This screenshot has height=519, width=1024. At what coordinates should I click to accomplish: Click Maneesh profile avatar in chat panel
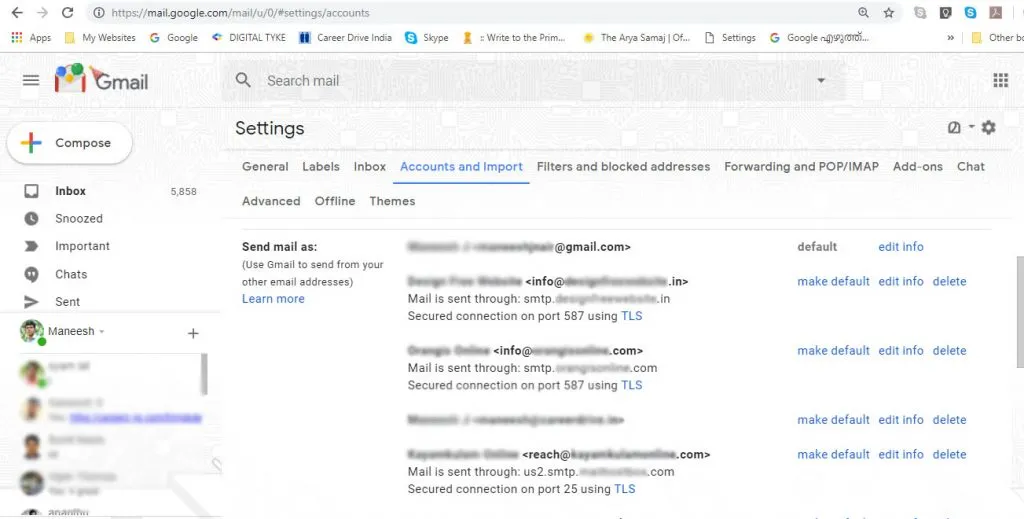point(31,332)
